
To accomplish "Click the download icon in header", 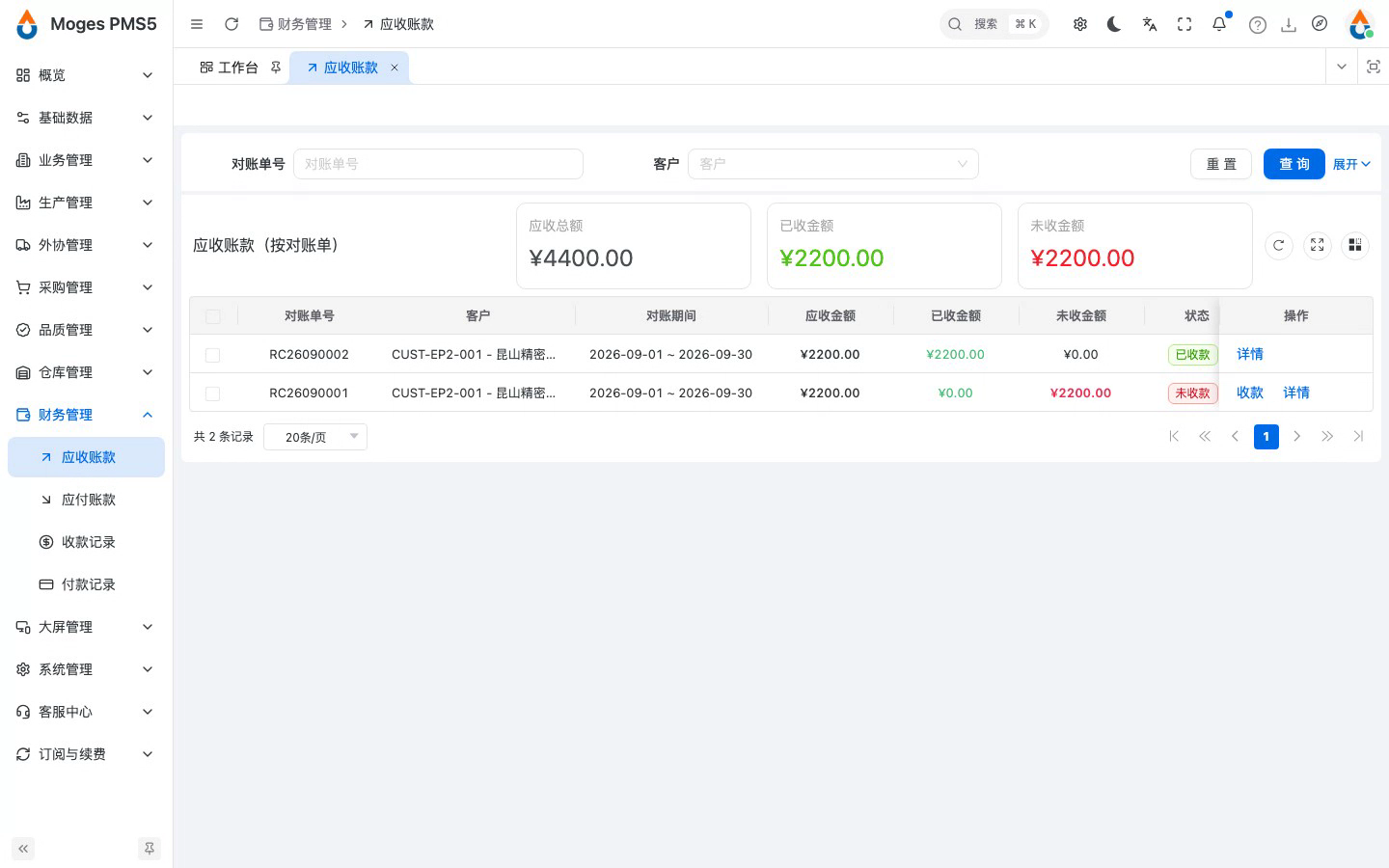I will (x=1289, y=25).
